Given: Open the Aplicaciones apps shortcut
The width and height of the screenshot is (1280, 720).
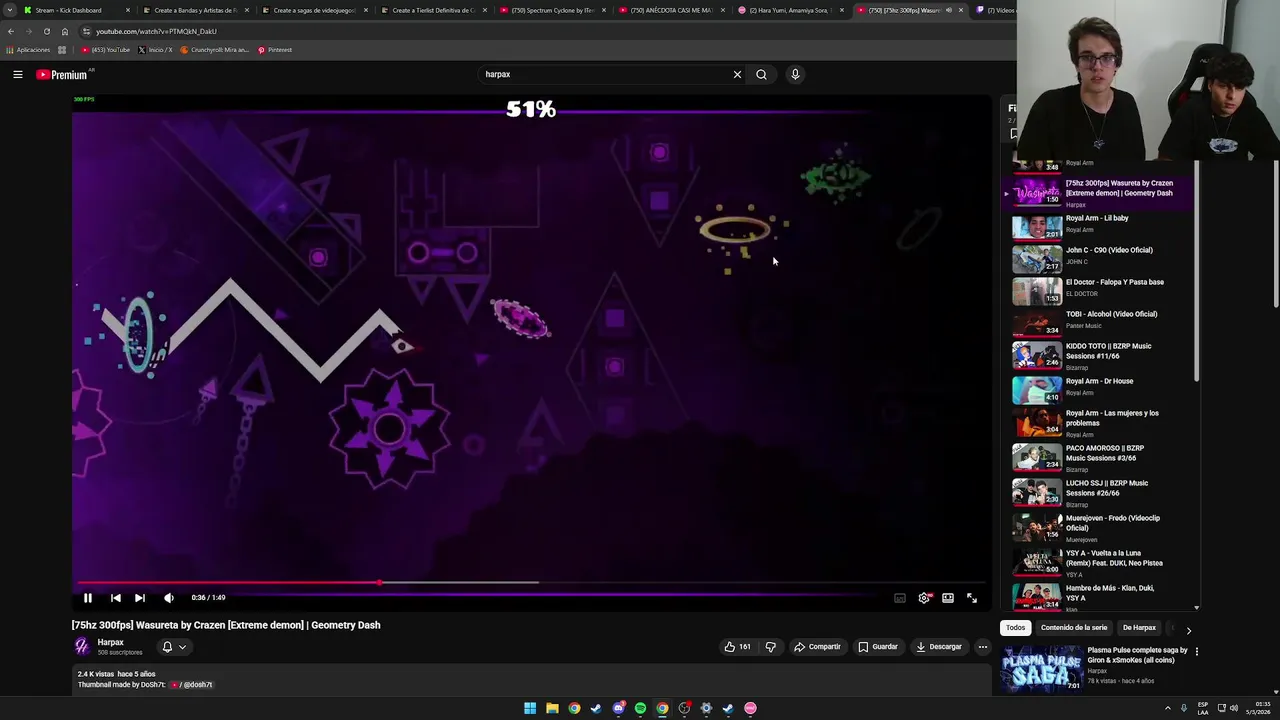Looking at the screenshot, I should 28,50.
